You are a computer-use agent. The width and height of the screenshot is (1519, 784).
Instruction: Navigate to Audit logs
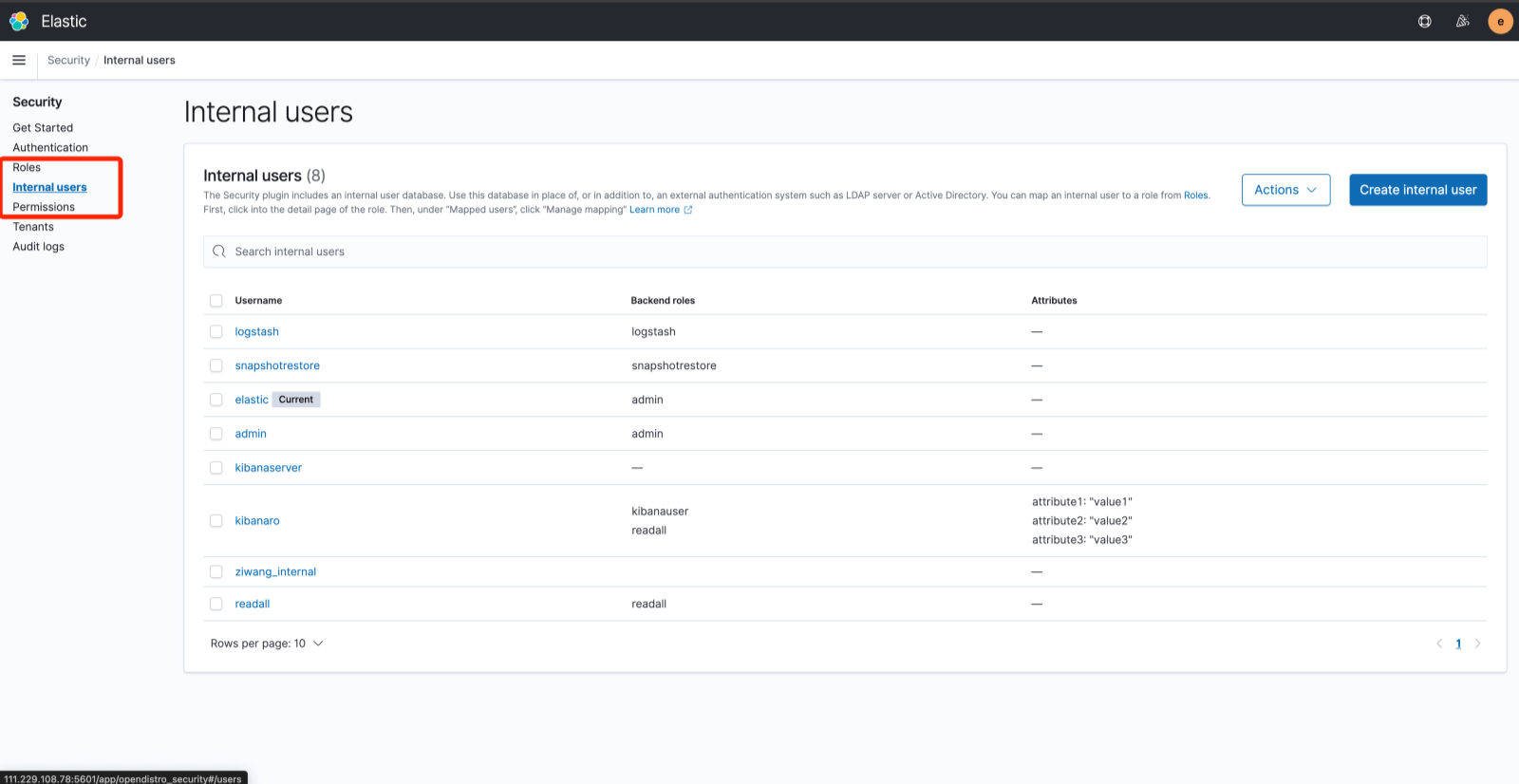pyautogui.click(x=39, y=247)
